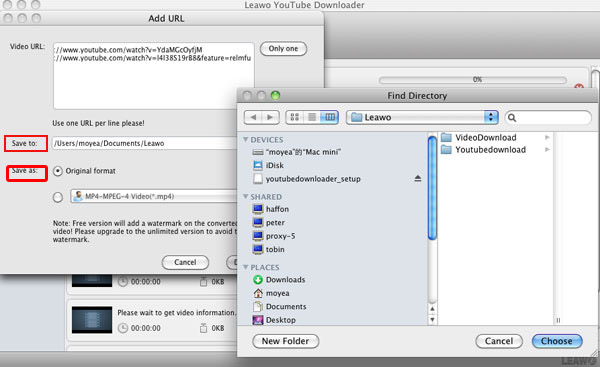Click sidebar scrollbar up arrow
This screenshot has height=367, width=600.
coord(432,309)
